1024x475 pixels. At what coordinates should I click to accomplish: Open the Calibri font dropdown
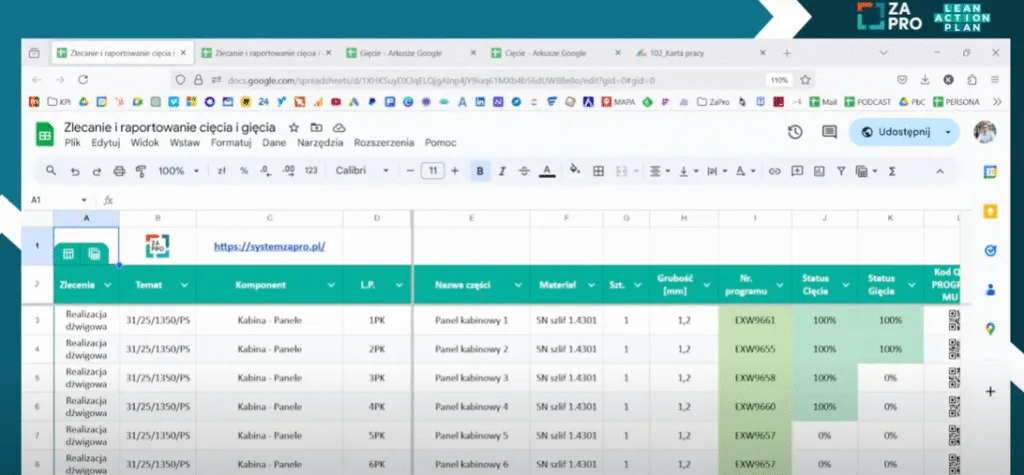[362, 171]
